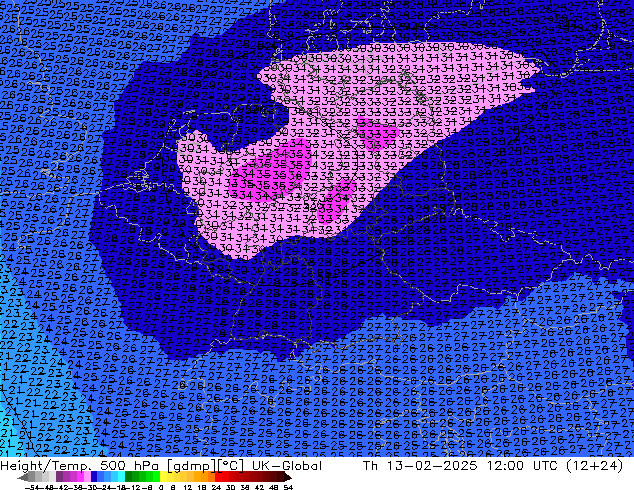Click the '0' legend scale label
The height and width of the screenshot is (490, 634).
(161, 487)
